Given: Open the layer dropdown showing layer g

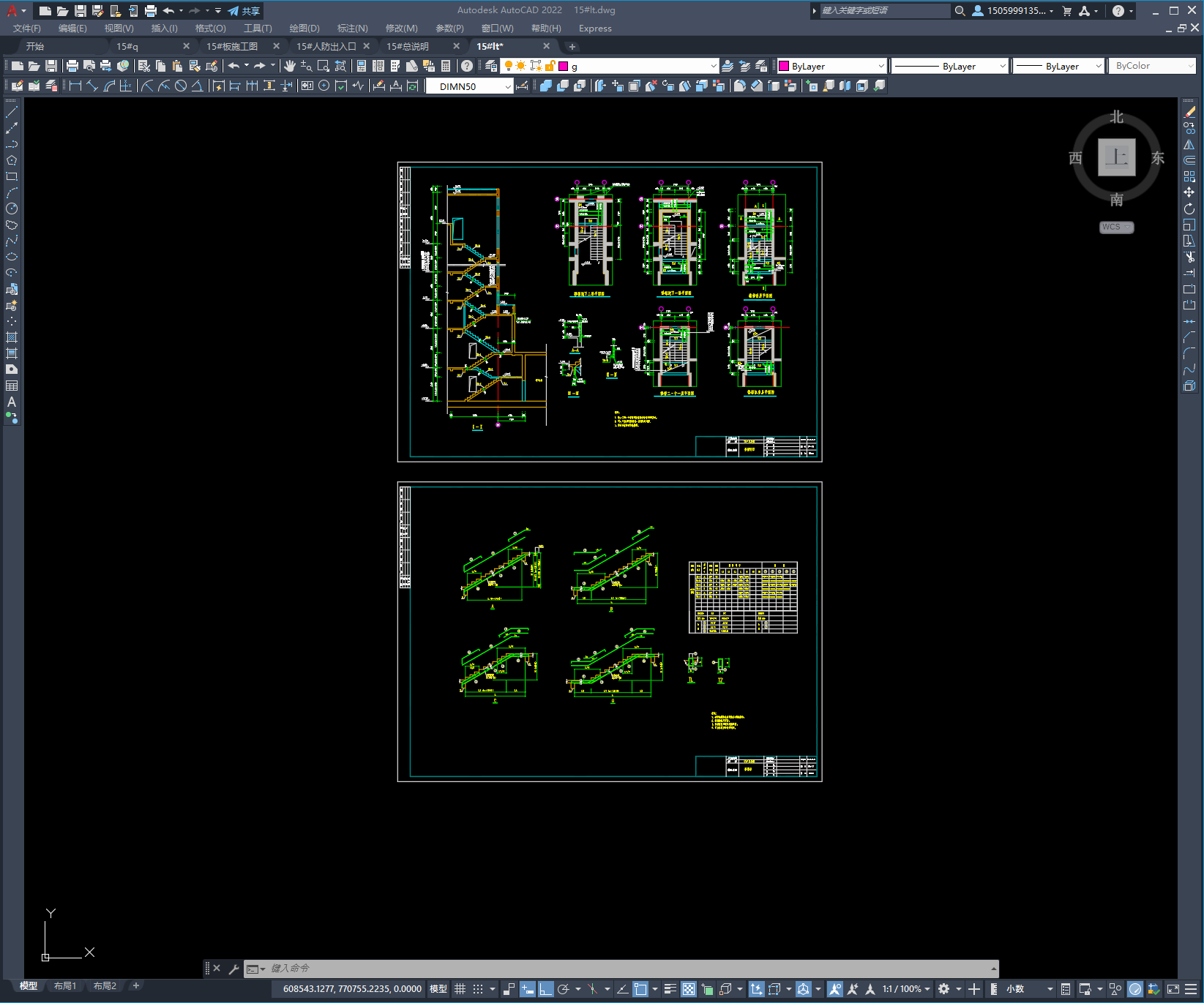Looking at the screenshot, I should (609, 66).
